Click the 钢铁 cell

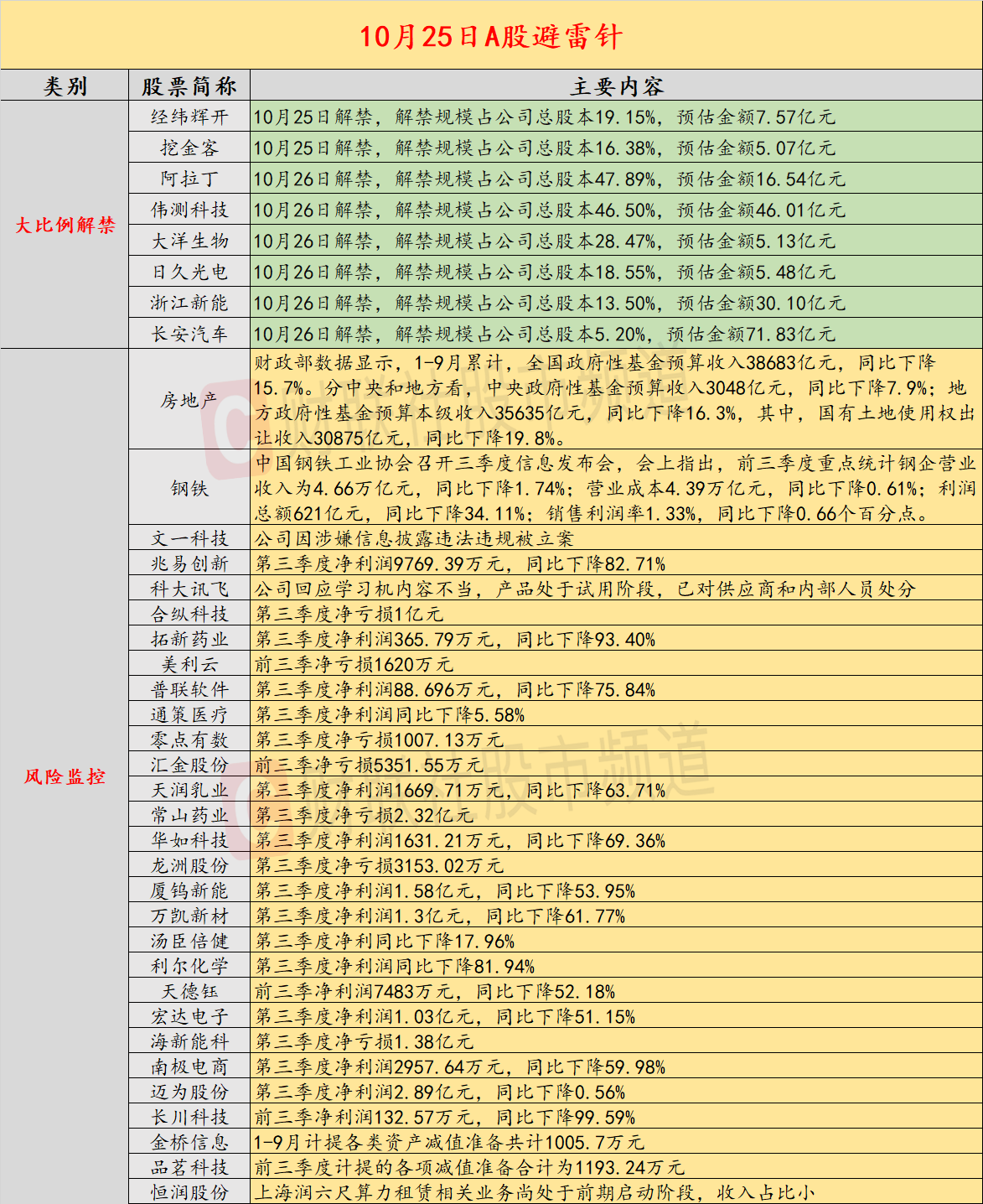click(x=189, y=488)
